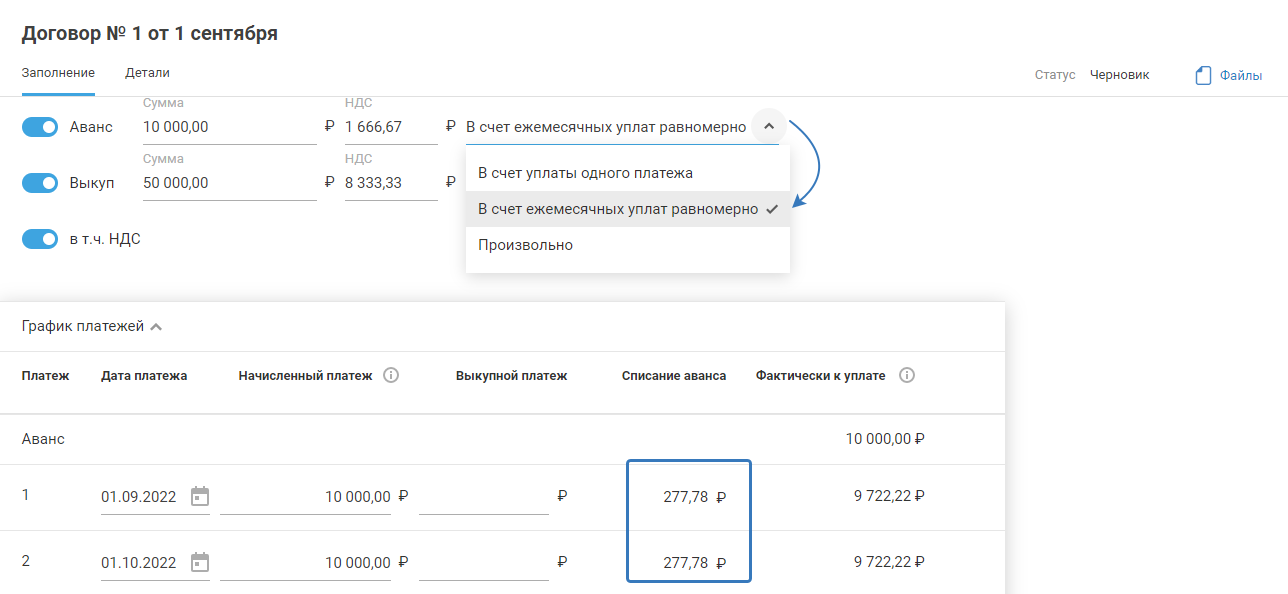Select В счет ежемесячных уплат равномерно option
Screen dimensions: 1288x594
click(618, 209)
